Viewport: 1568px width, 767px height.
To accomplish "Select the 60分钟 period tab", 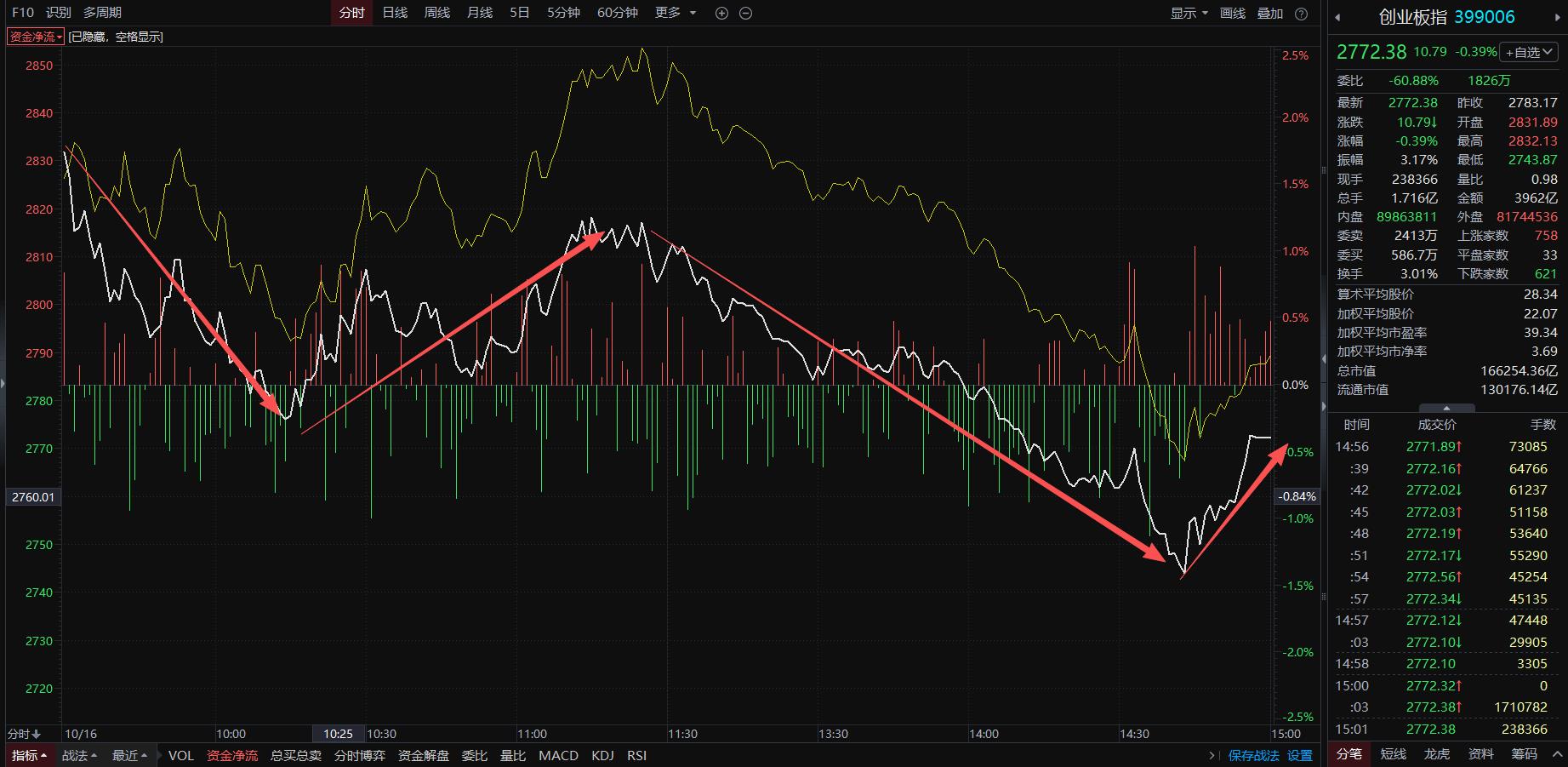I will tap(618, 13).
